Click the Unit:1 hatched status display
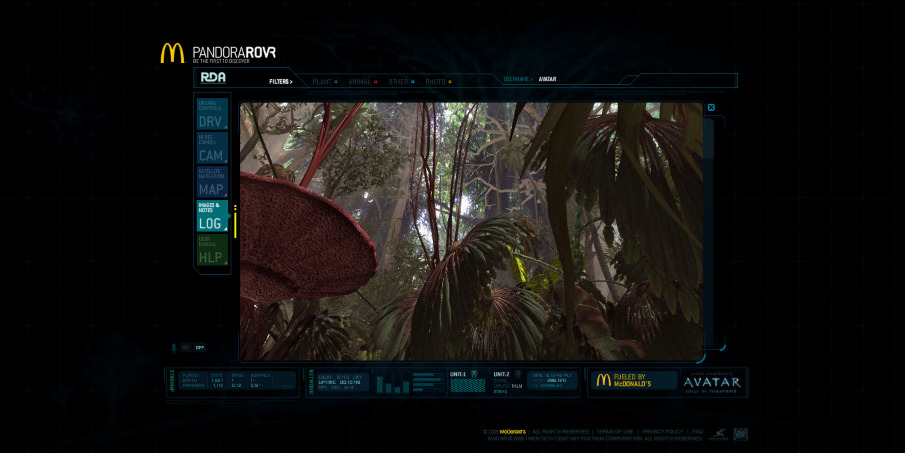Image resolution: width=905 pixels, height=453 pixels. [468, 386]
